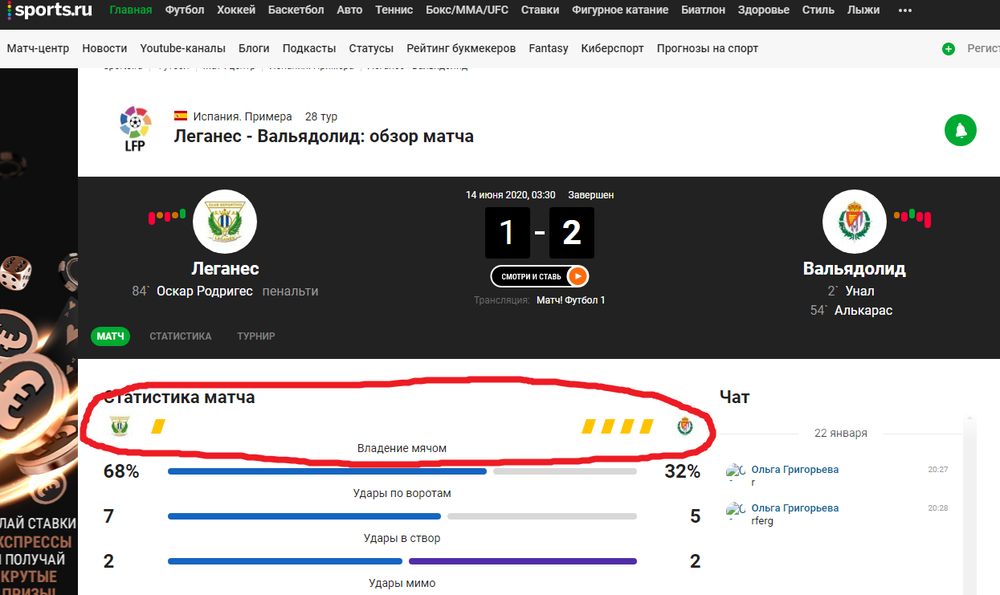The height and width of the screenshot is (595, 1000).
Task: Open Бокс/MMA/UFC section
Action: 467,10
